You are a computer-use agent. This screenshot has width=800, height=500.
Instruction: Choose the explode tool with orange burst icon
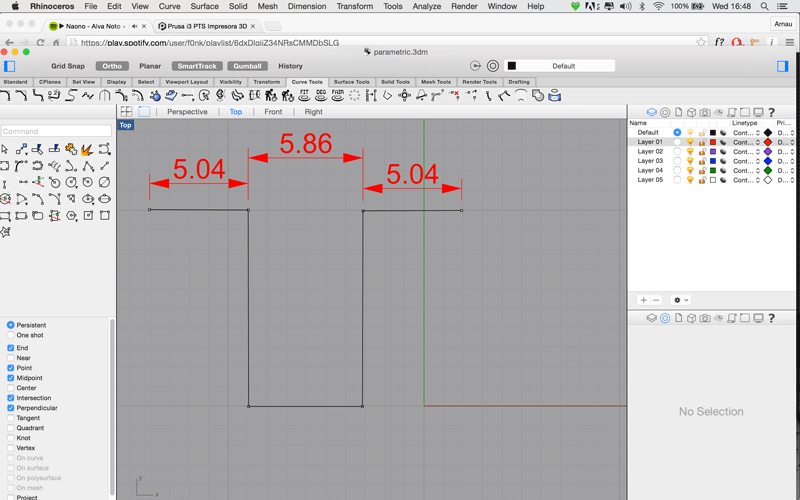click(x=87, y=149)
